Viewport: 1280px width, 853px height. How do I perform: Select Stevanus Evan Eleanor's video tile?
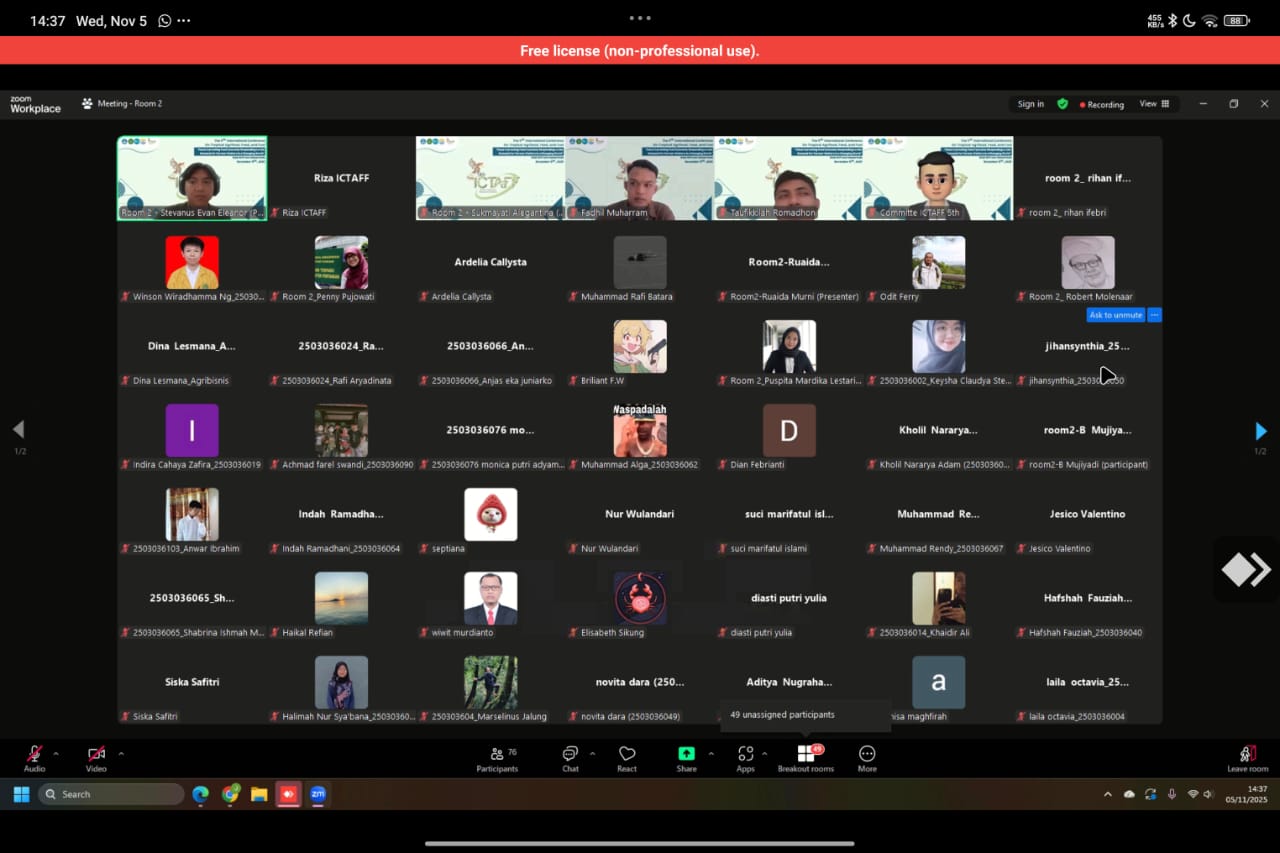192,178
